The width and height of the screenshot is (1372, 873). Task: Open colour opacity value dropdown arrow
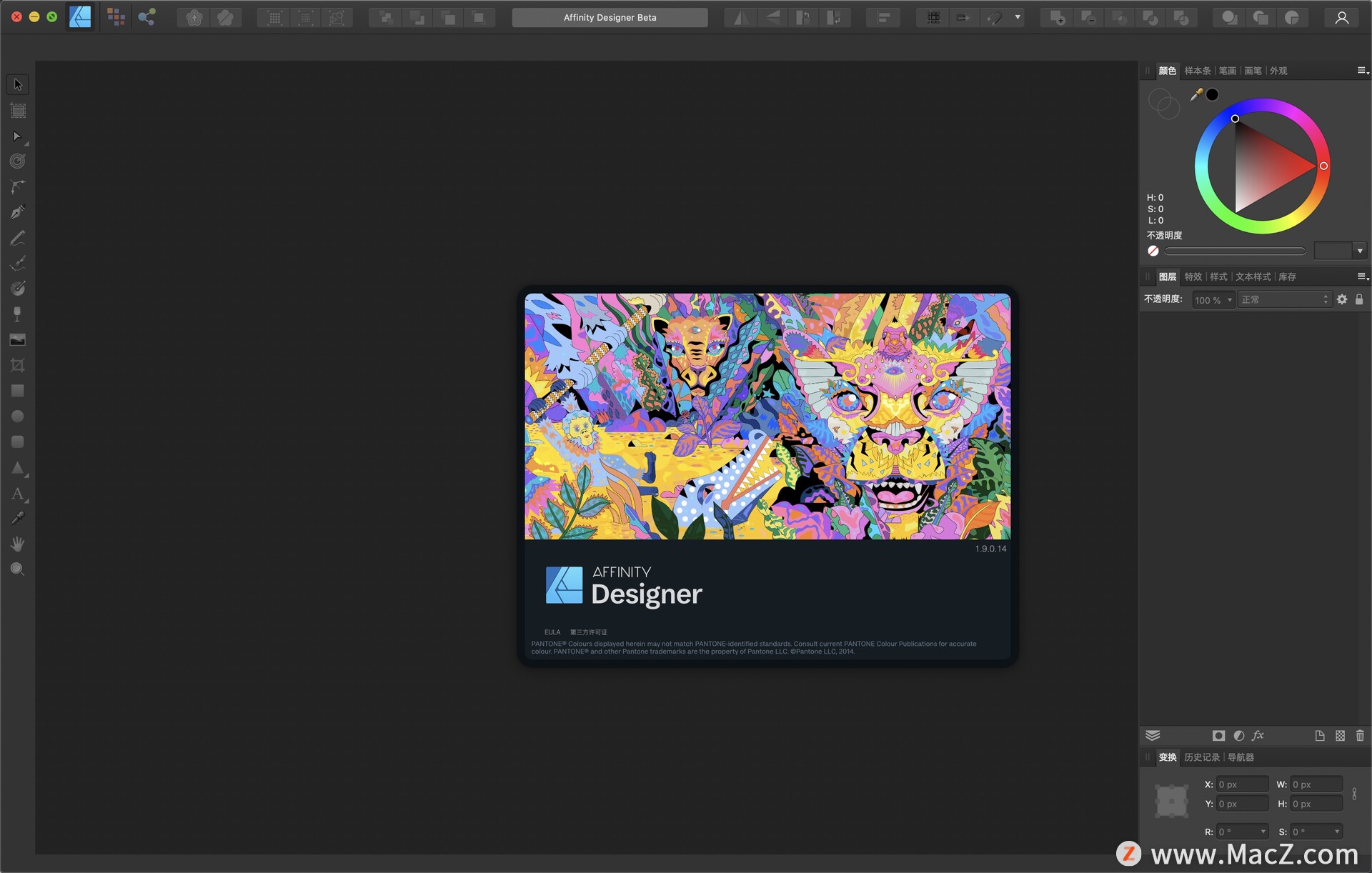1360,251
